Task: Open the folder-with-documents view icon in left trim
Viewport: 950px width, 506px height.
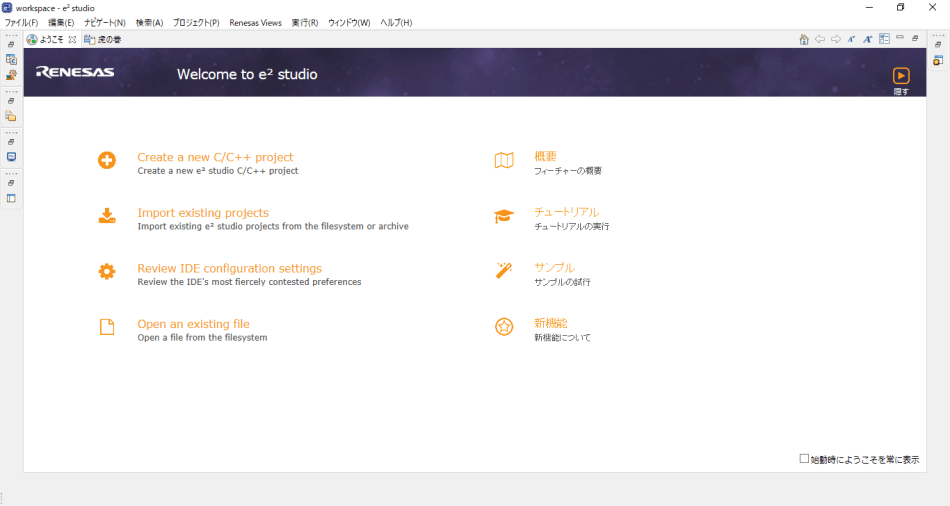Action: [11, 116]
